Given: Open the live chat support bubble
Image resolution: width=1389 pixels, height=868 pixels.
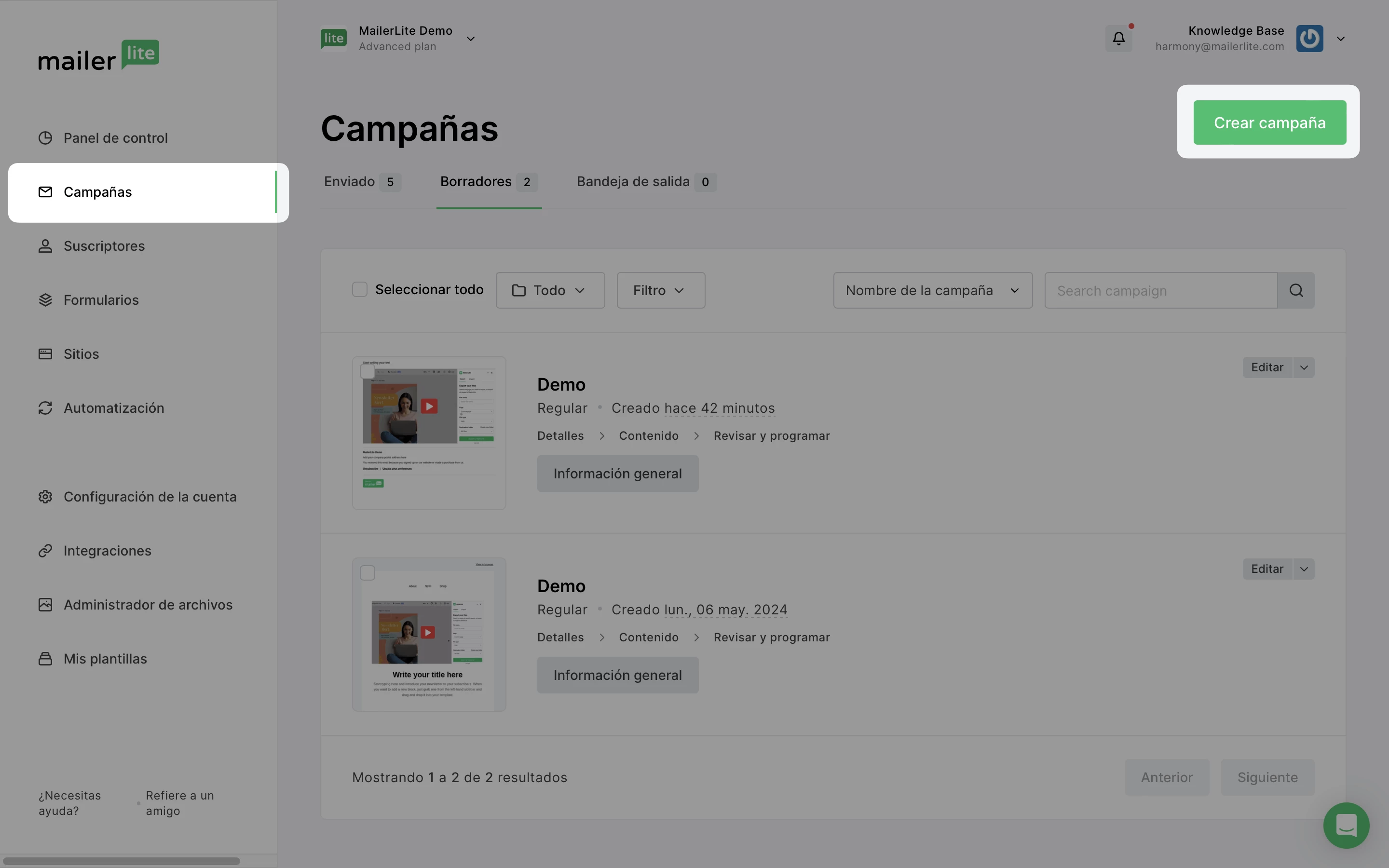Looking at the screenshot, I should (x=1346, y=825).
